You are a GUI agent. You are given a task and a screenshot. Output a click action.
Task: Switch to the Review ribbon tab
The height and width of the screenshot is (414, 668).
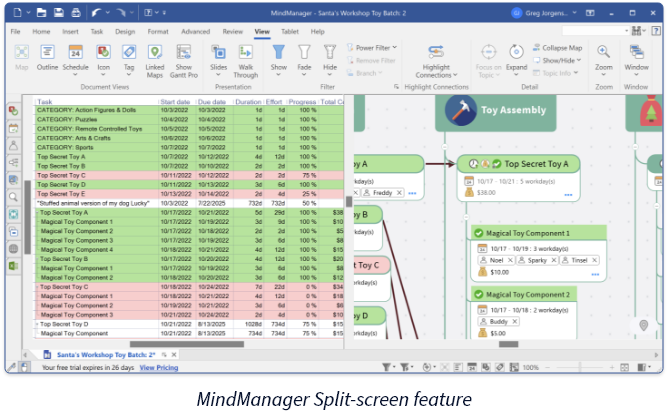233,32
